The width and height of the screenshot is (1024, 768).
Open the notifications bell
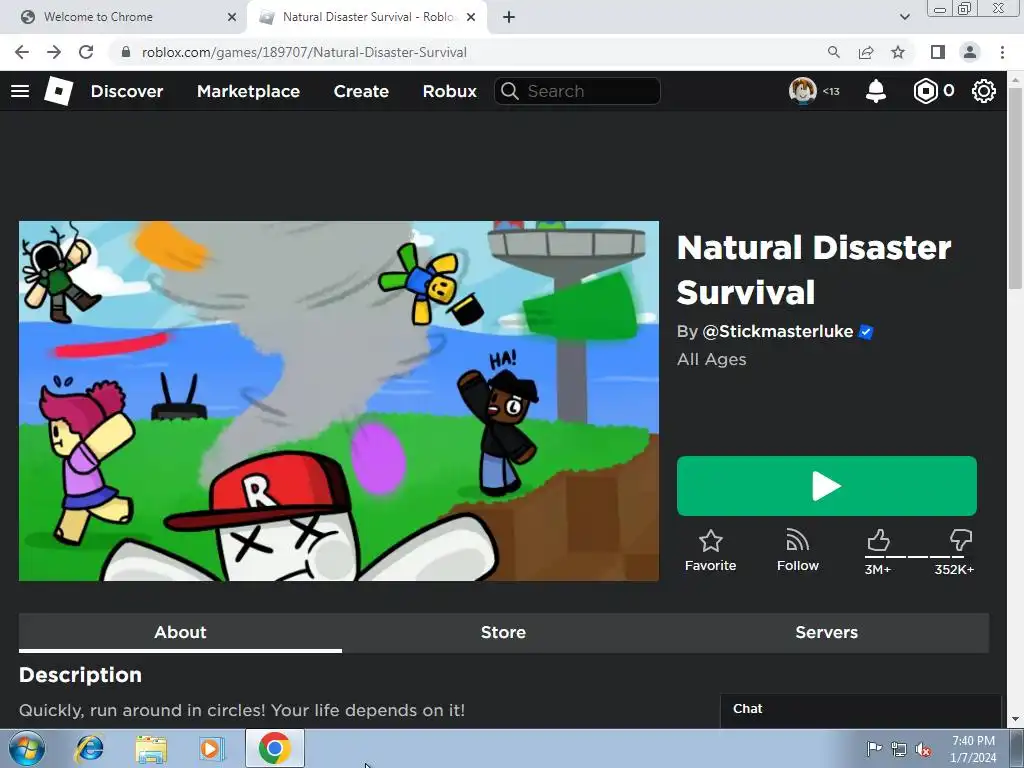click(876, 91)
